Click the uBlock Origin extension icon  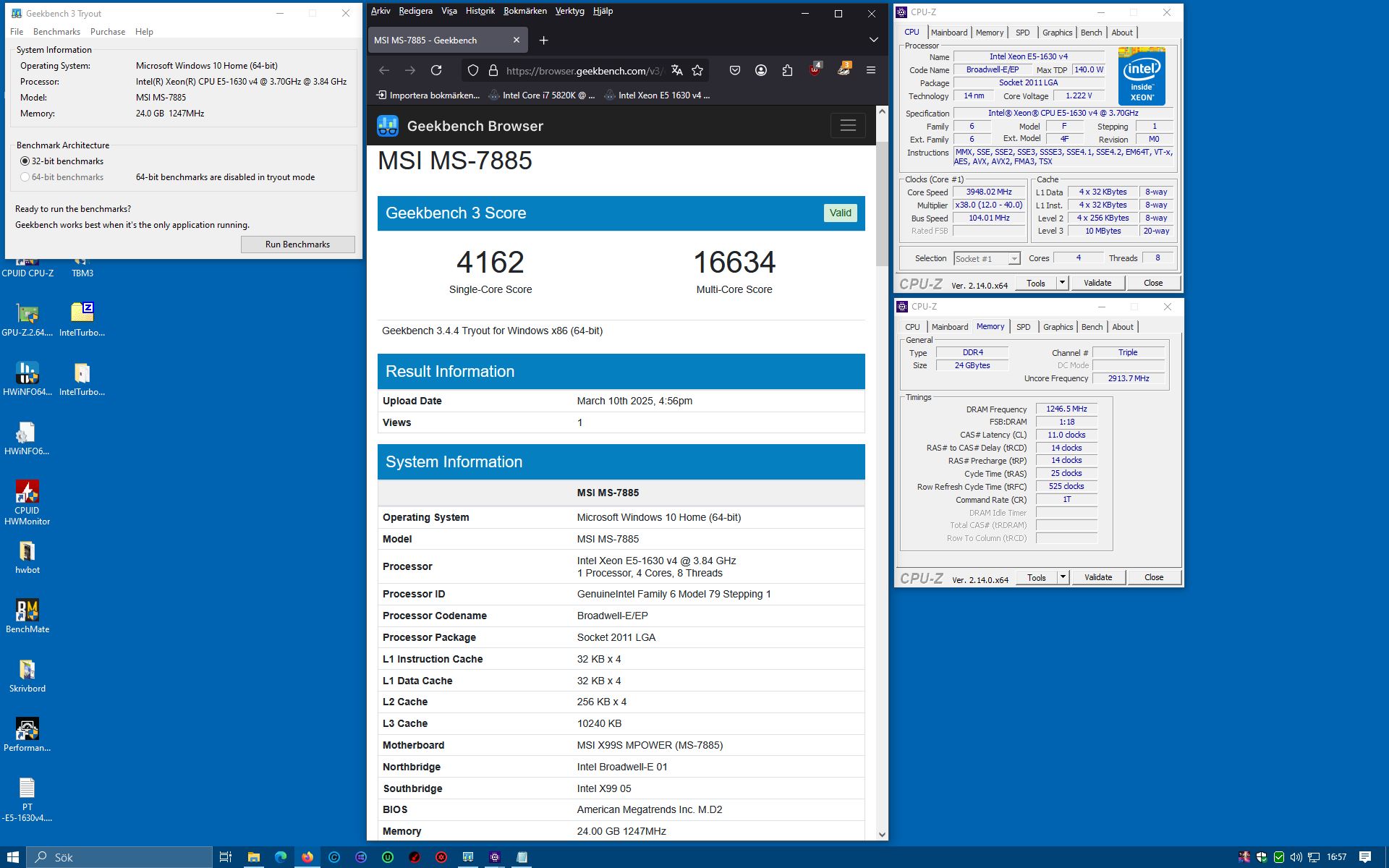pos(815,69)
